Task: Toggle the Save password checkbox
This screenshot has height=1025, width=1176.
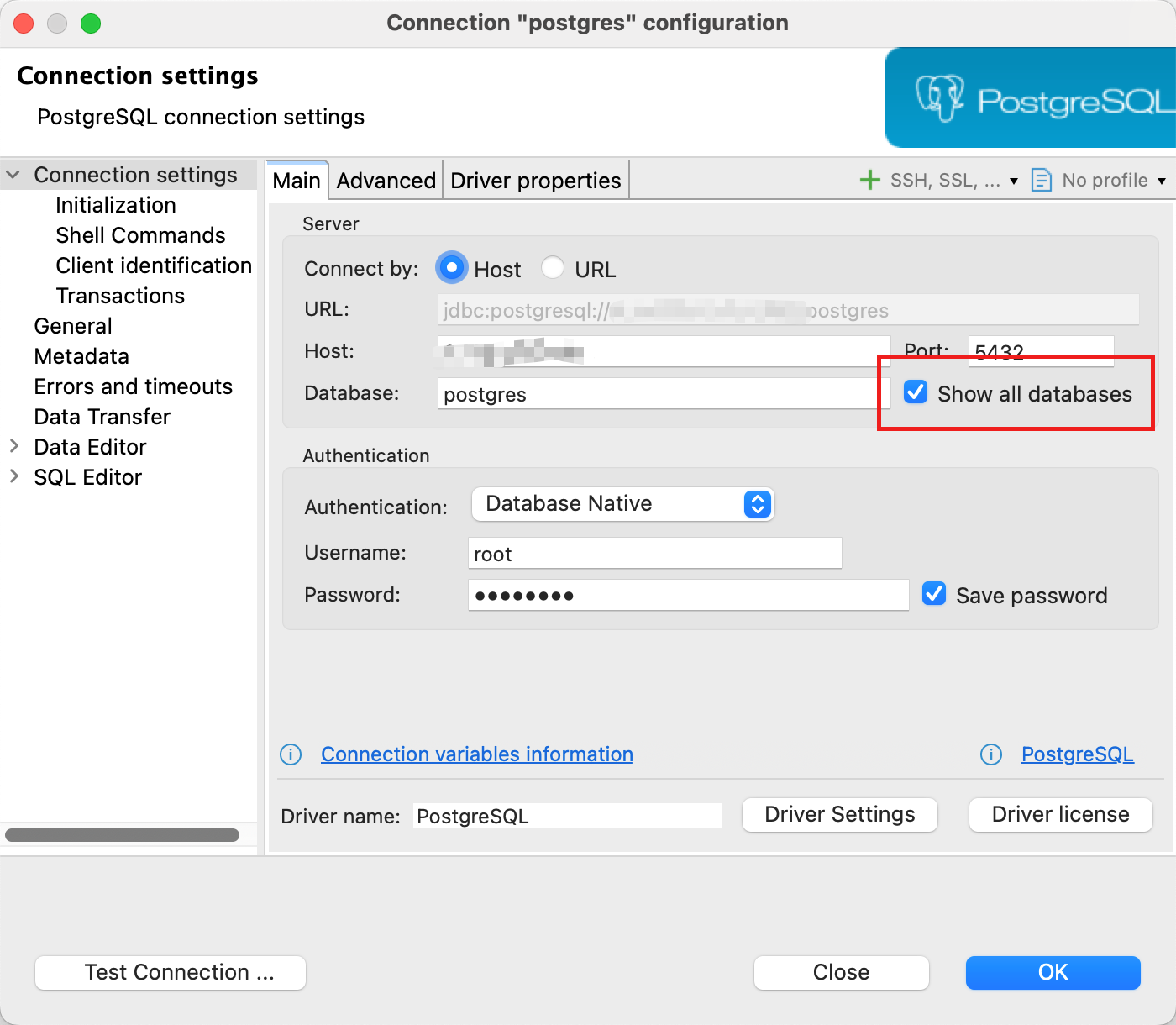Action: [934, 594]
